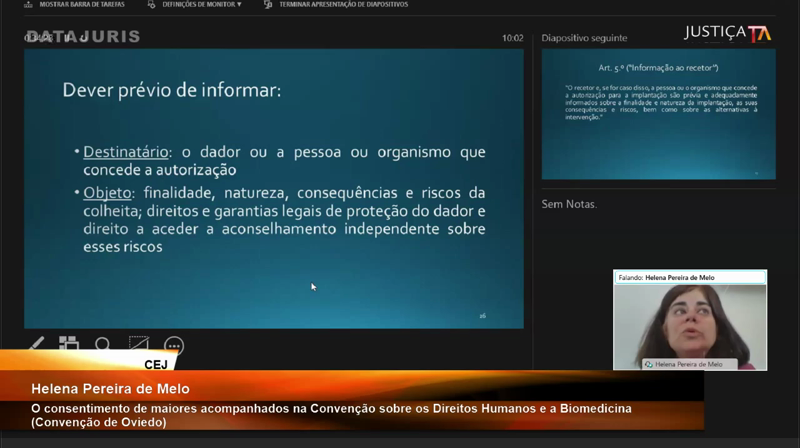Click the next slide preview thumbnail
The image size is (800, 448).
(658, 114)
